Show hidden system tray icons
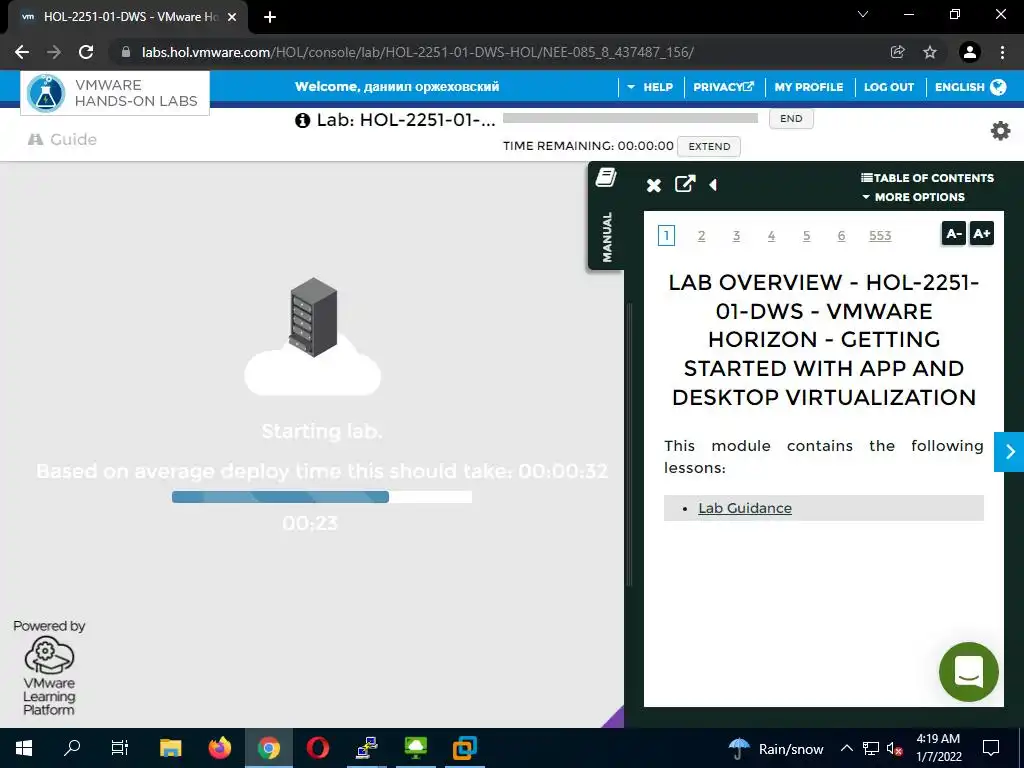The width and height of the screenshot is (1024, 768). (846, 748)
